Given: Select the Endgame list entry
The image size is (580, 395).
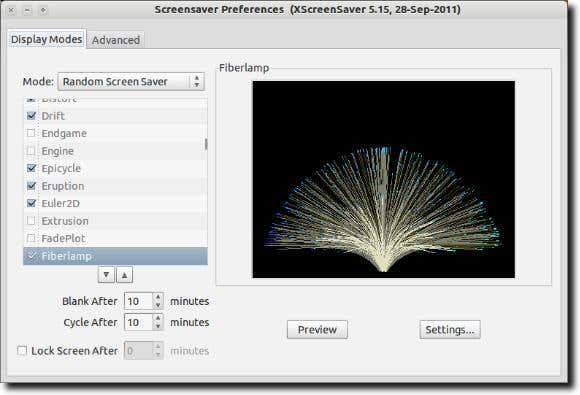Looking at the screenshot, I should point(115,133).
